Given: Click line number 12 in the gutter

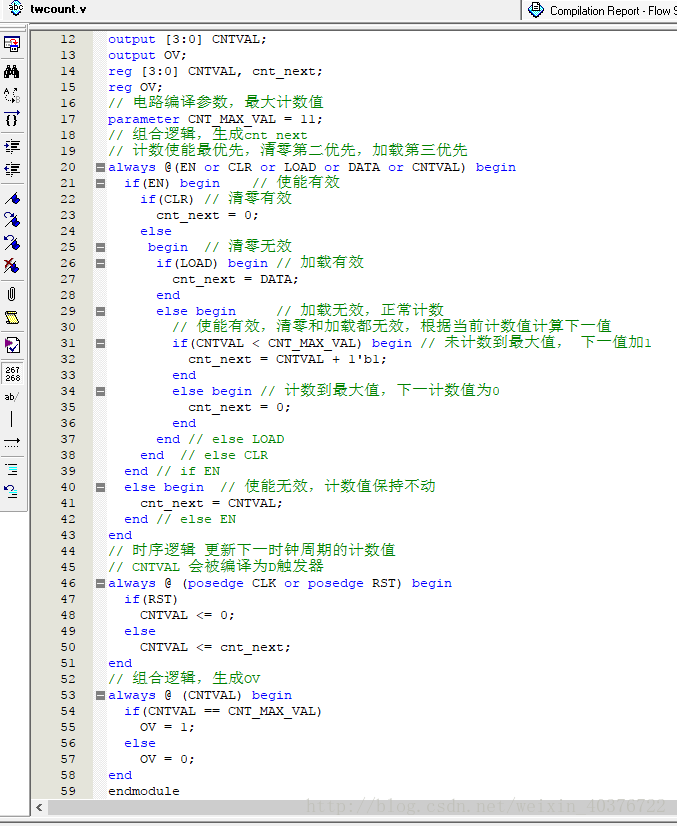Looking at the screenshot, I should 68,40.
